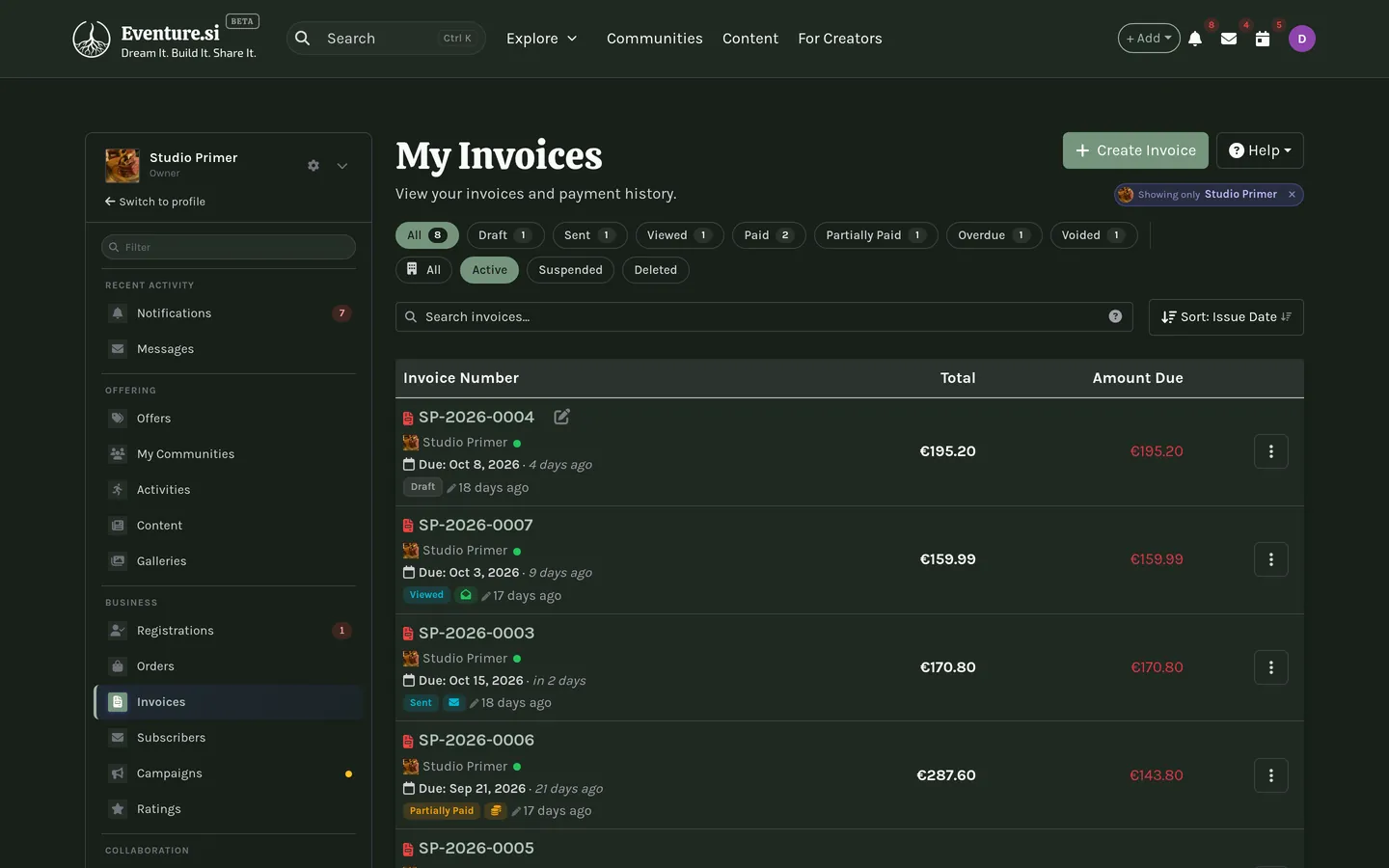1389x868 pixels.
Task: Show only Active invoices
Action: [489, 270]
